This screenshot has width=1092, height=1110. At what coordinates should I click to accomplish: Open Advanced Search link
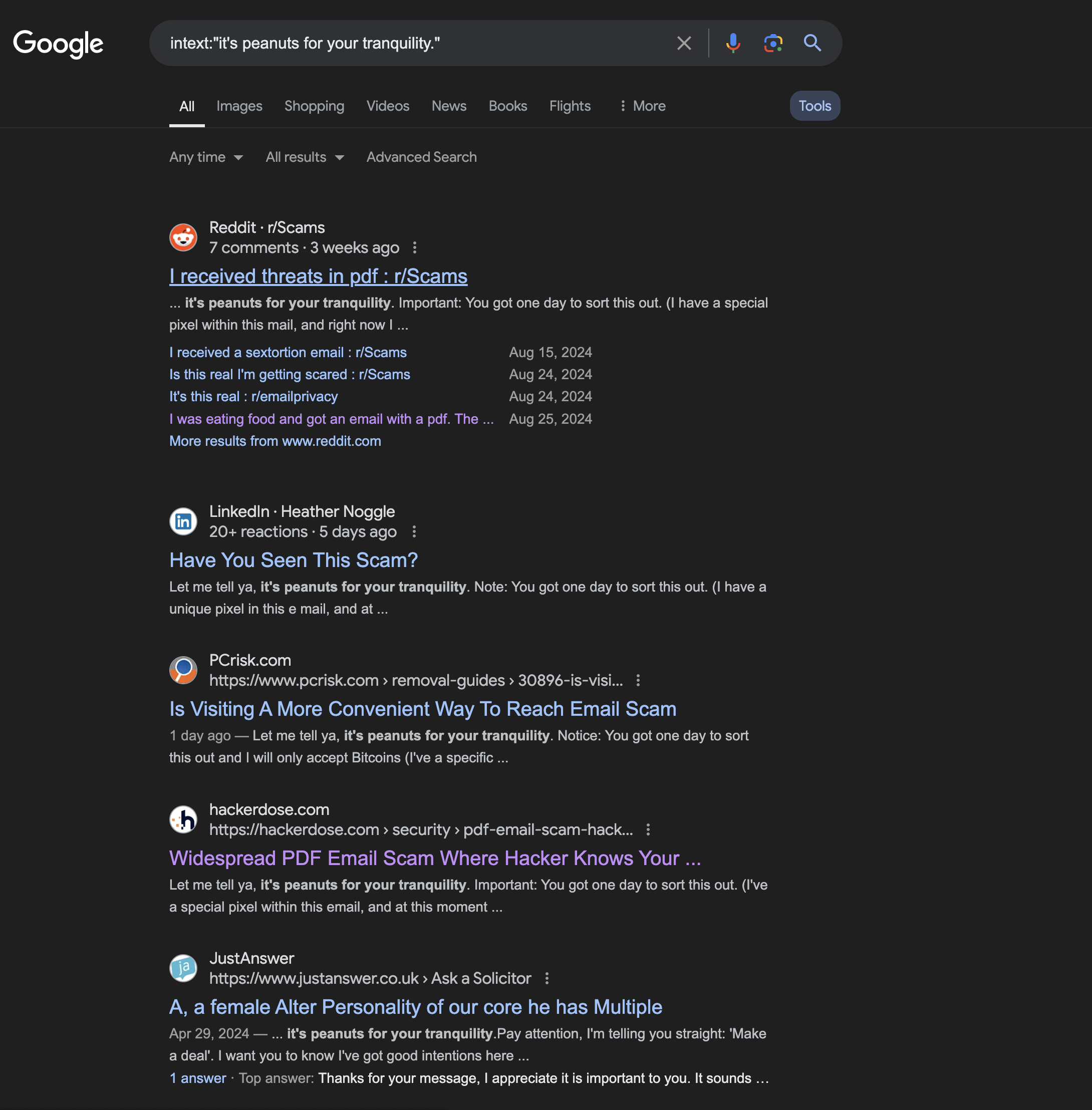[x=422, y=157]
